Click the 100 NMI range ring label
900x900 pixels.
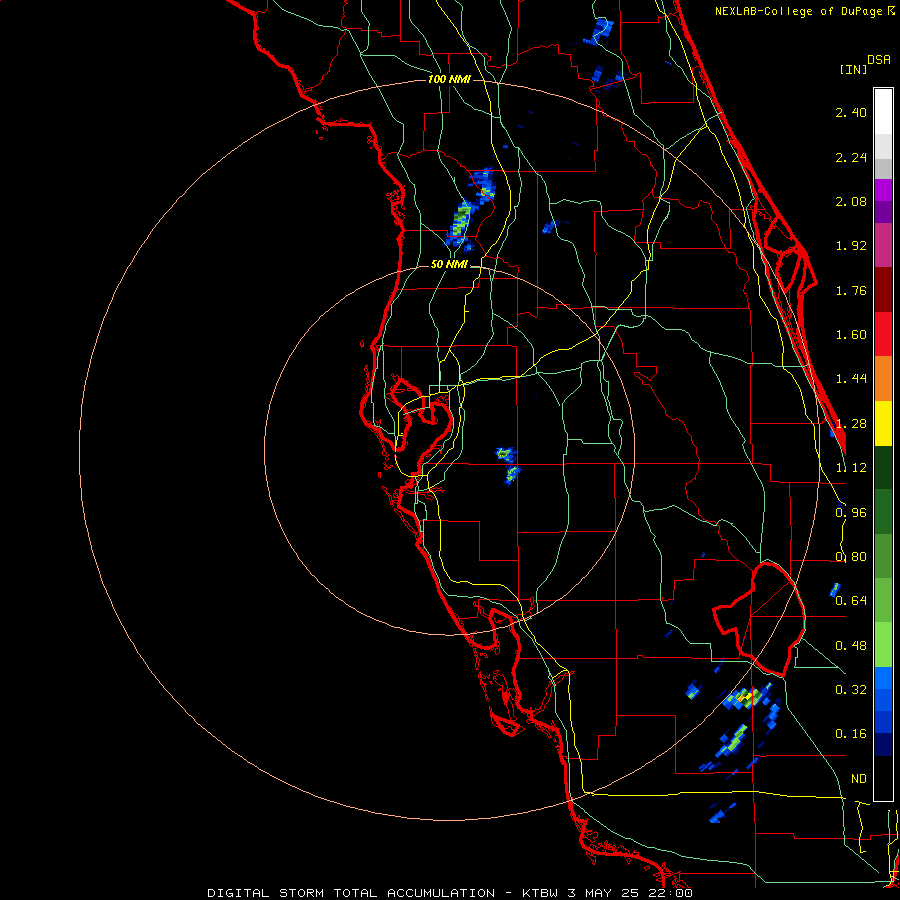click(x=449, y=79)
